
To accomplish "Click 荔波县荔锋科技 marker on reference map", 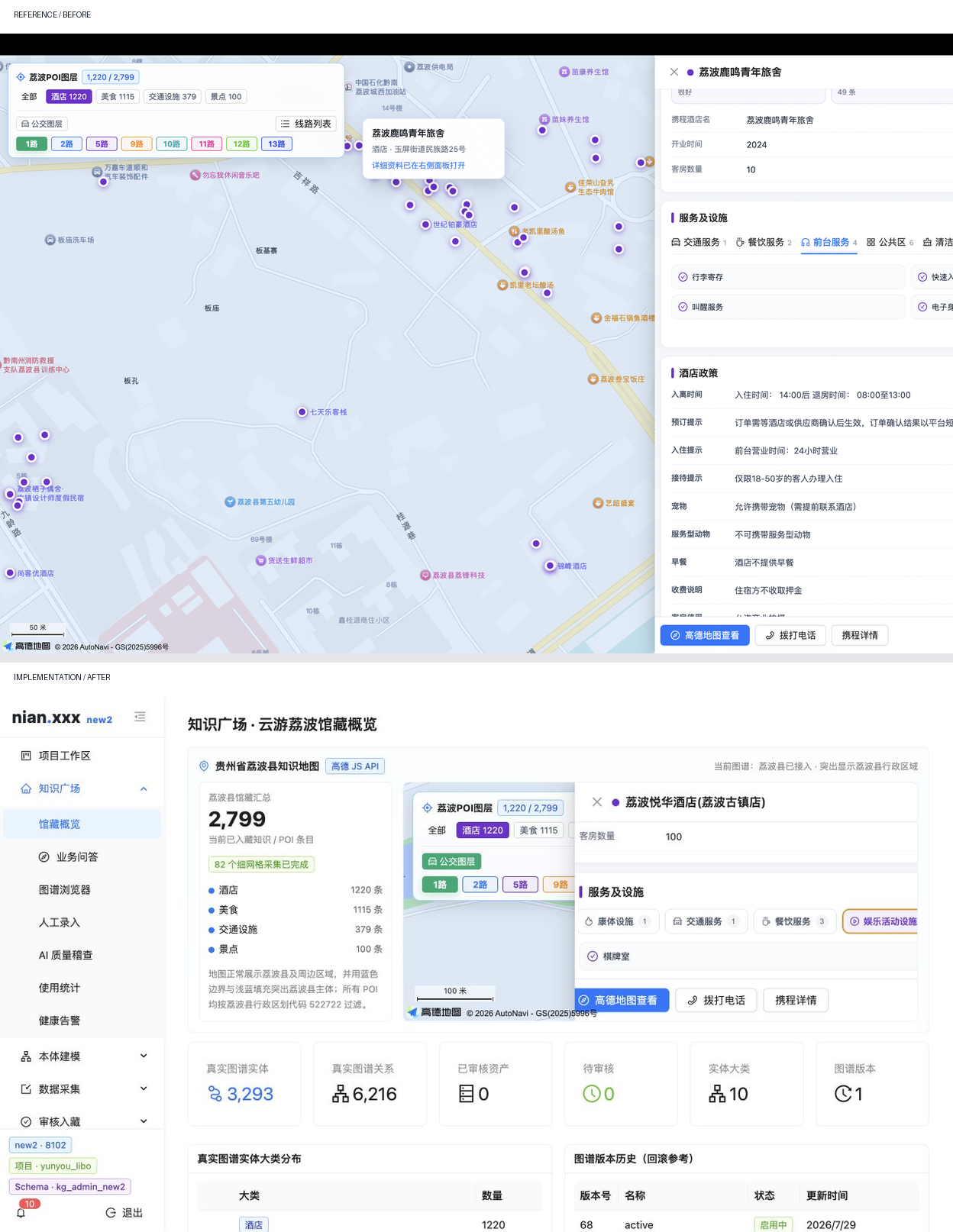I will pos(425,575).
